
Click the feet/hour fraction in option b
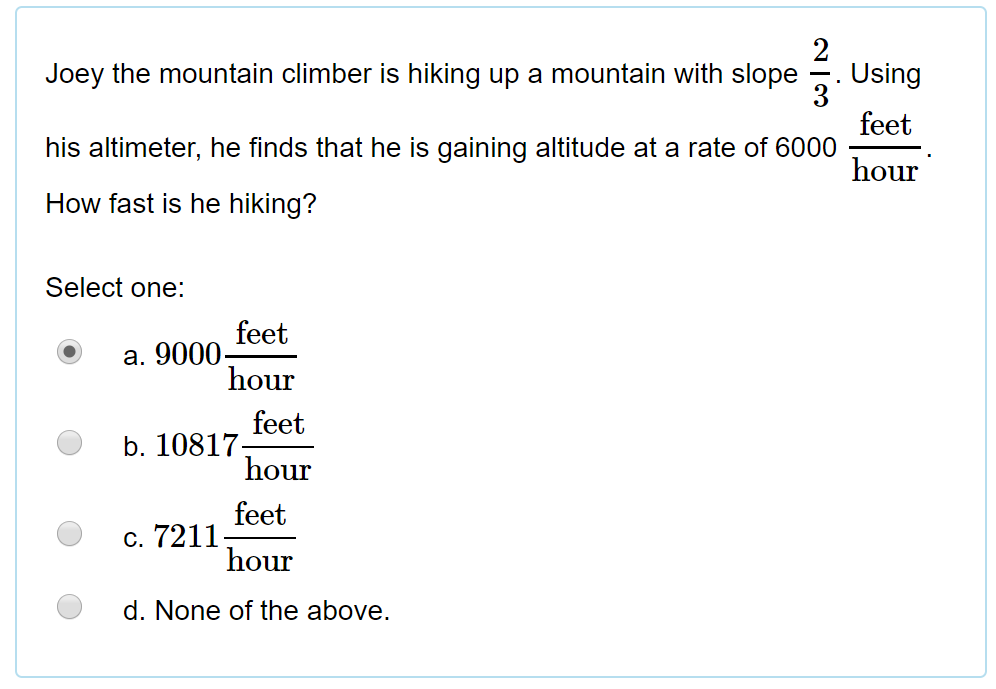click(278, 446)
